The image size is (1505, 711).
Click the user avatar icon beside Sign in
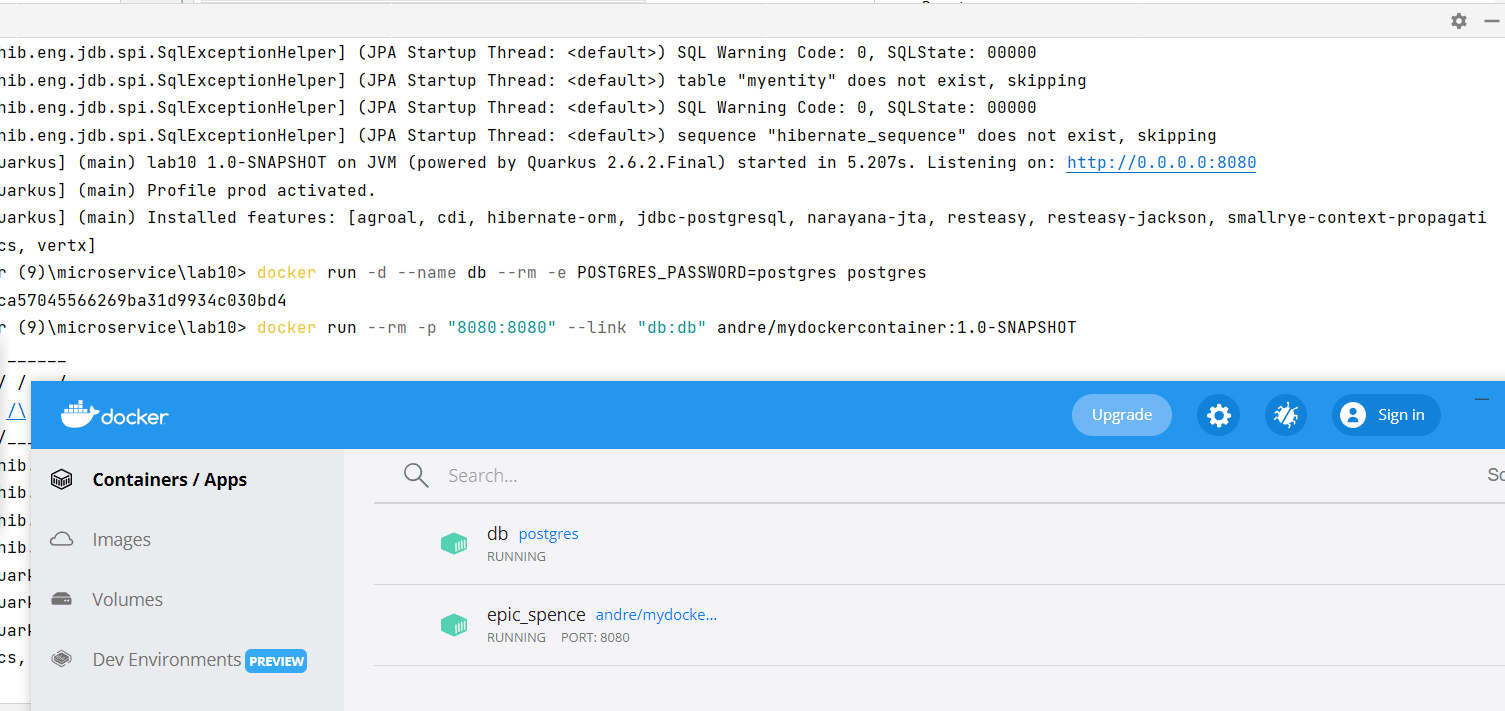pyautogui.click(x=1353, y=415)
